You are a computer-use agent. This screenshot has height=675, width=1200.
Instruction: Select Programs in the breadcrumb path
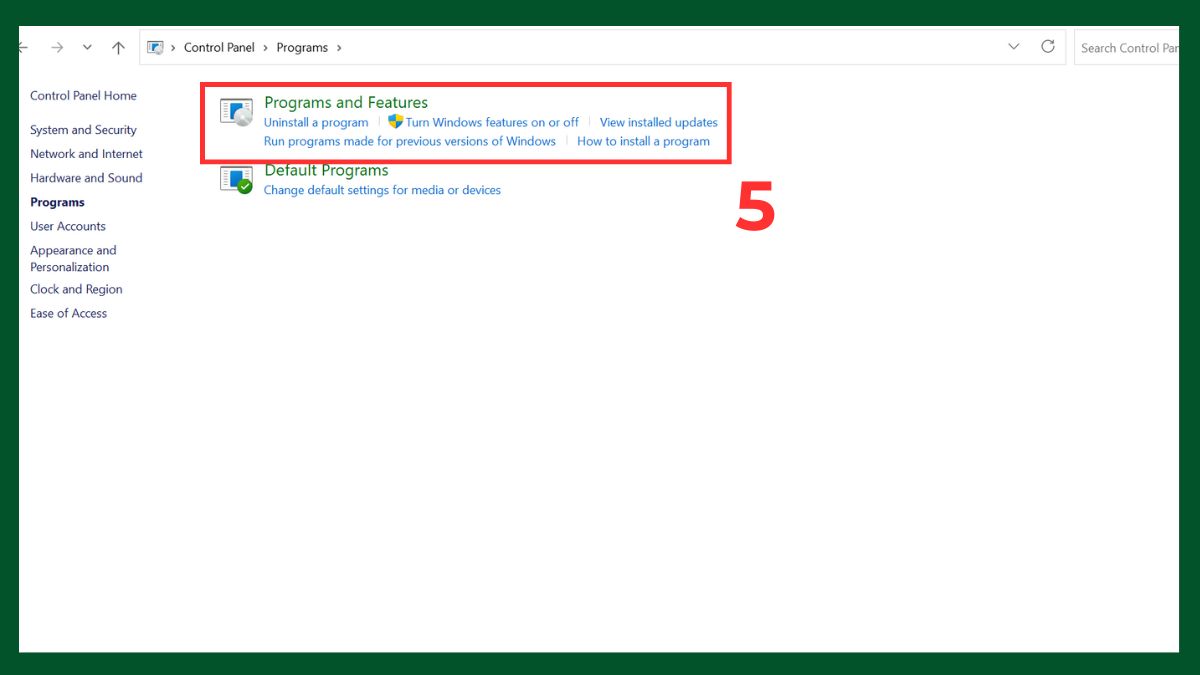pos(302,48)
